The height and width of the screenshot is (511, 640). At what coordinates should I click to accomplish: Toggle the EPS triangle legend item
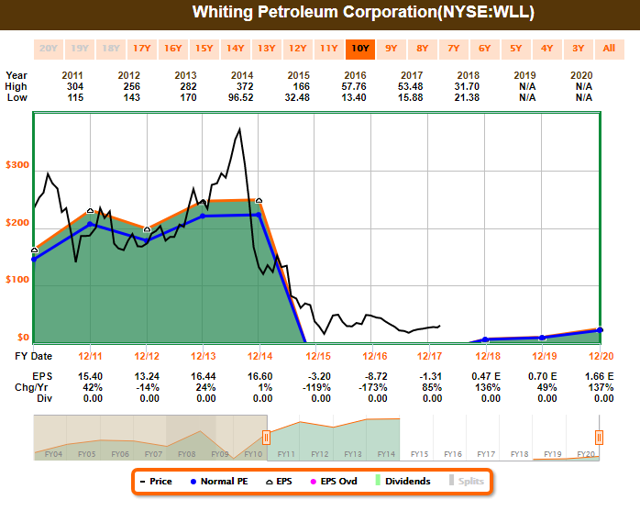[279, 482]
